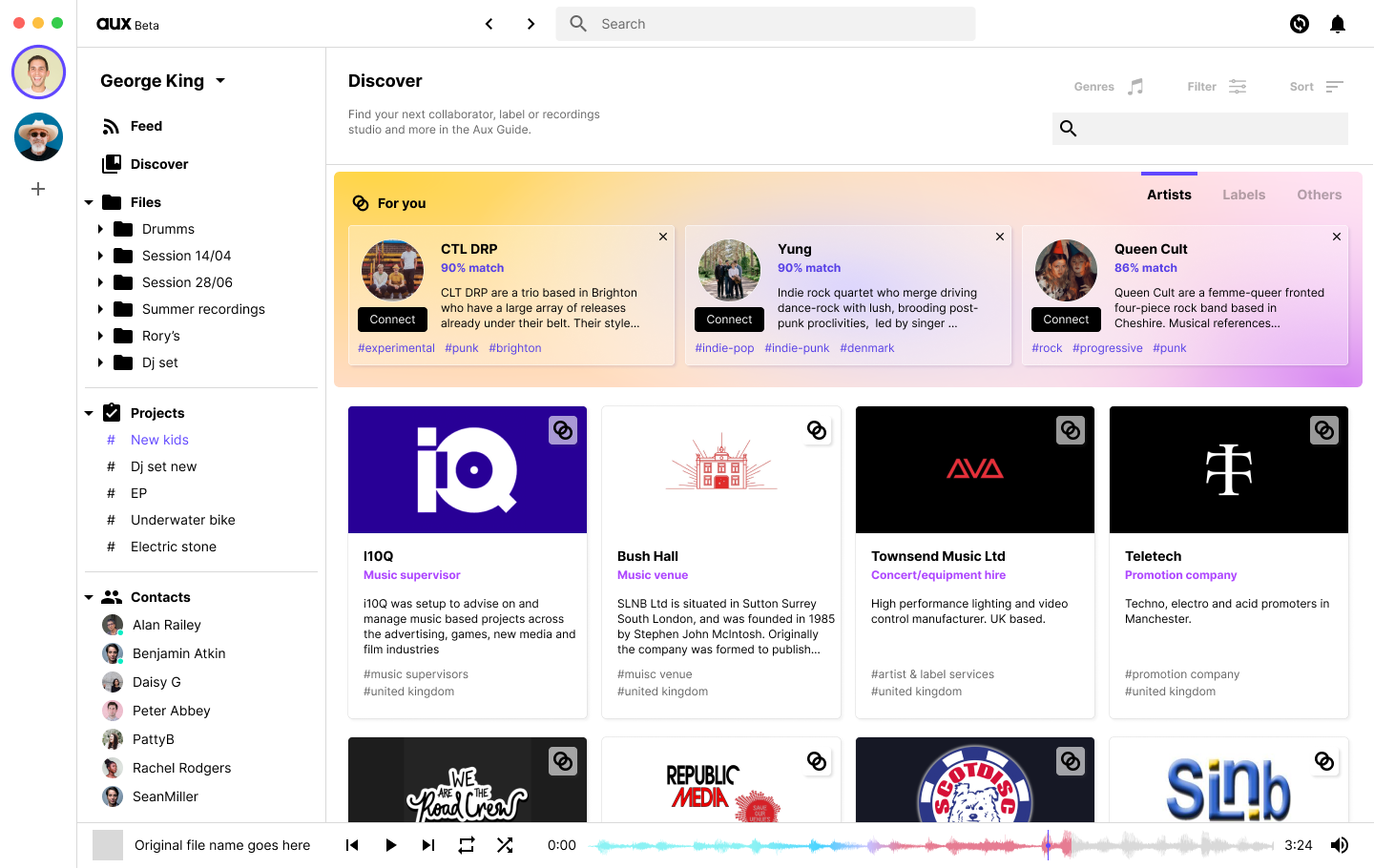Dismiss the Yung suggestion
This screenshot has height=868, width=1374.
click(1000, 237)
